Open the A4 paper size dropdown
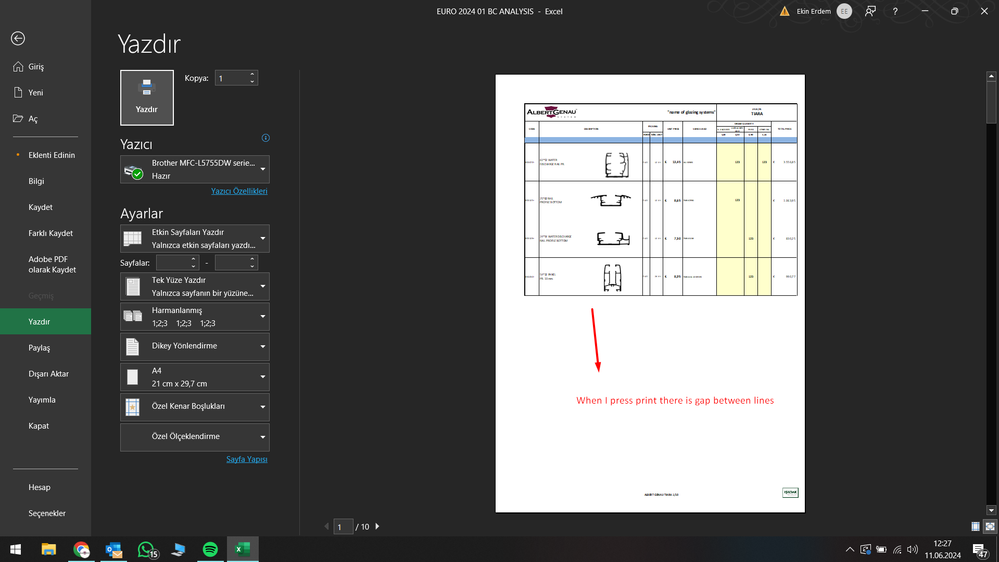 194,377
